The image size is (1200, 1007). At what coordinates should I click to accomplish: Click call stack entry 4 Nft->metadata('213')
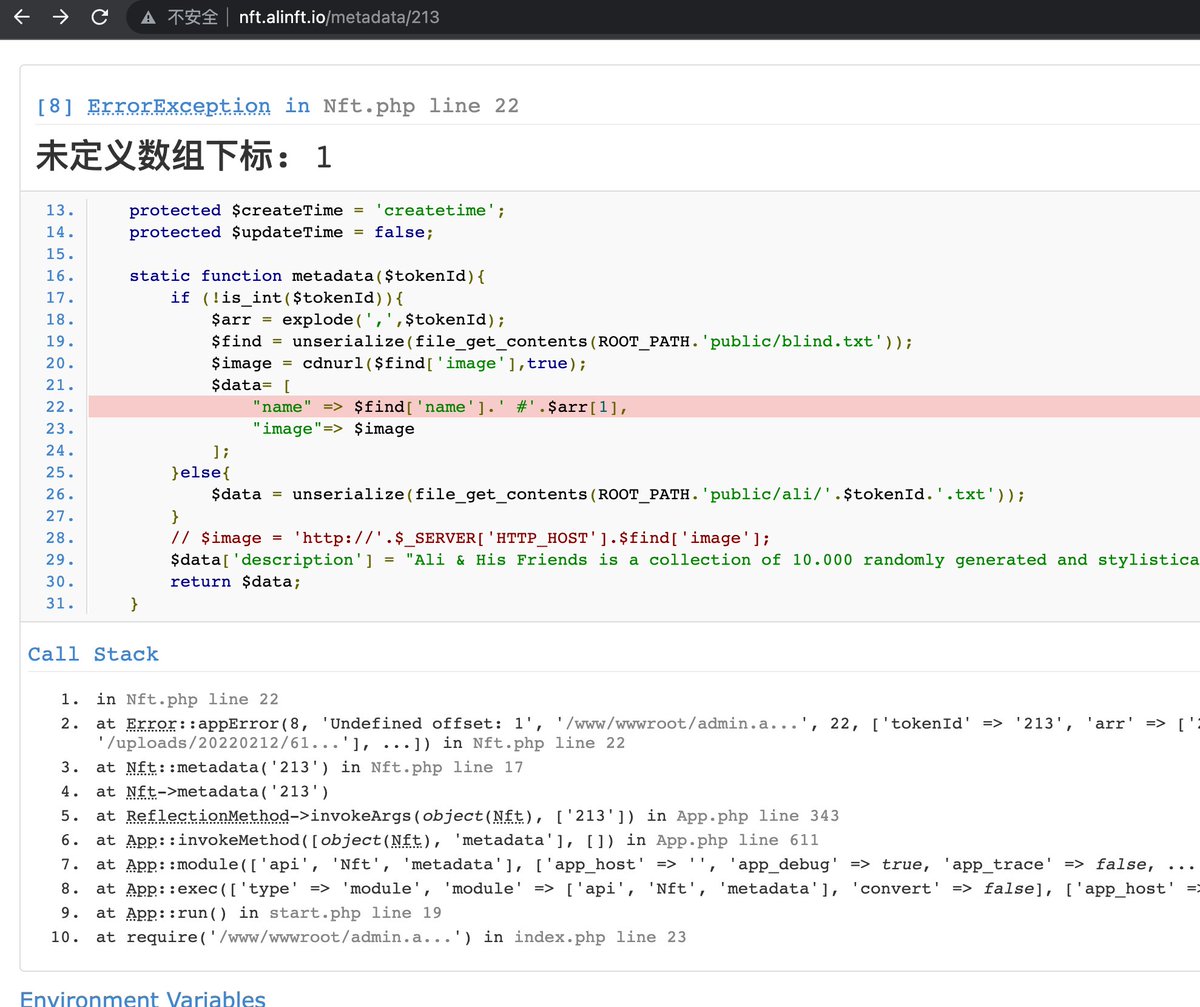pos(214,792)
